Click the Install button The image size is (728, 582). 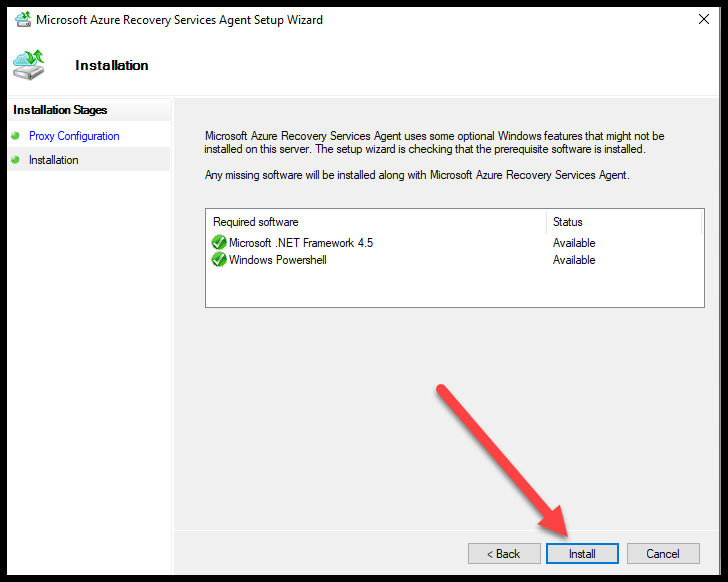582,553
